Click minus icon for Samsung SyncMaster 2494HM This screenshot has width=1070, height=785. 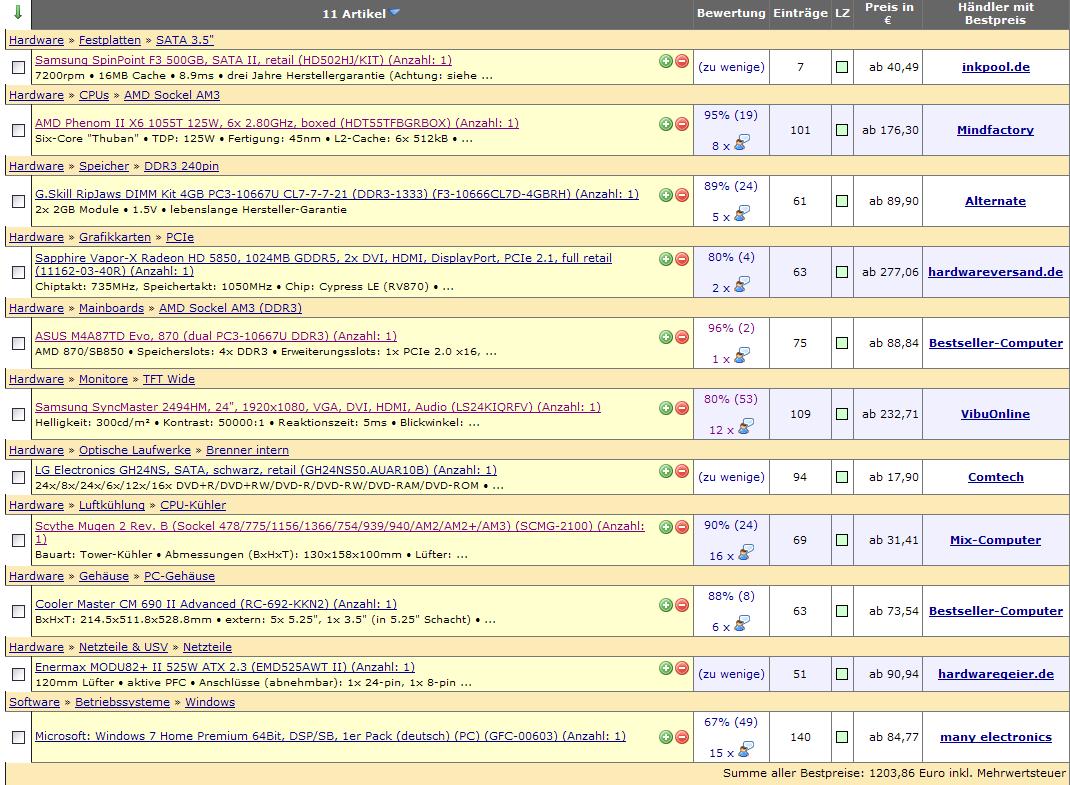(x=682, y=408)
